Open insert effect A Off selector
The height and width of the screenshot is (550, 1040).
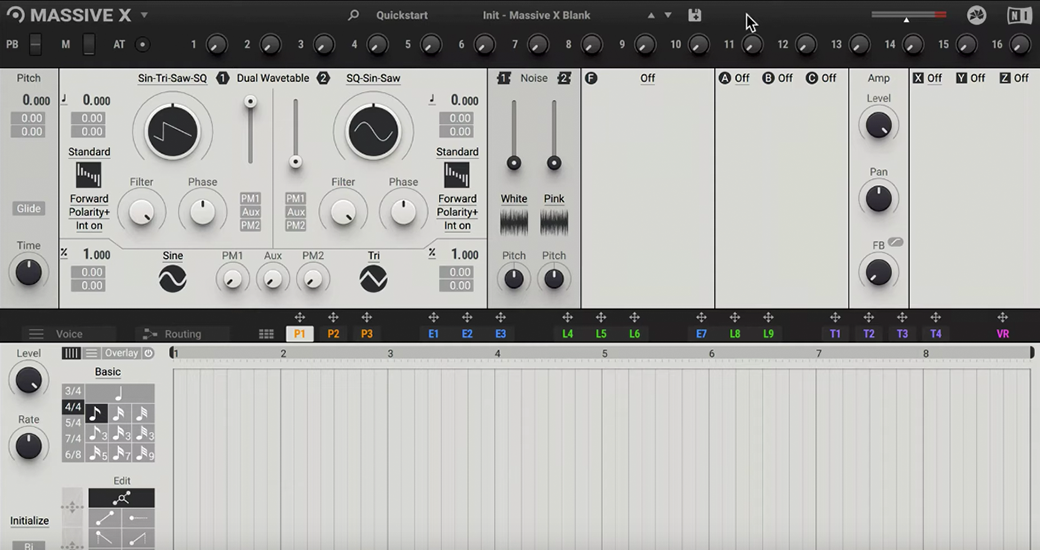742,78
